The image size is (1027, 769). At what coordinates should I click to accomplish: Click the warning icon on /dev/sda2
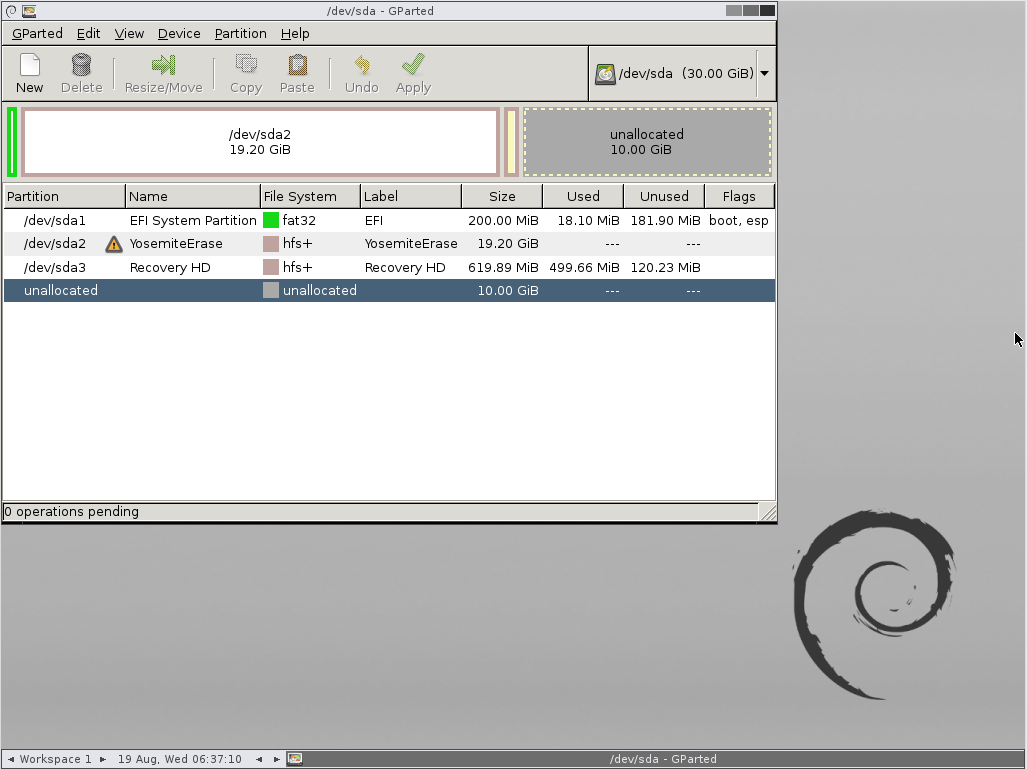coord(114,244)
